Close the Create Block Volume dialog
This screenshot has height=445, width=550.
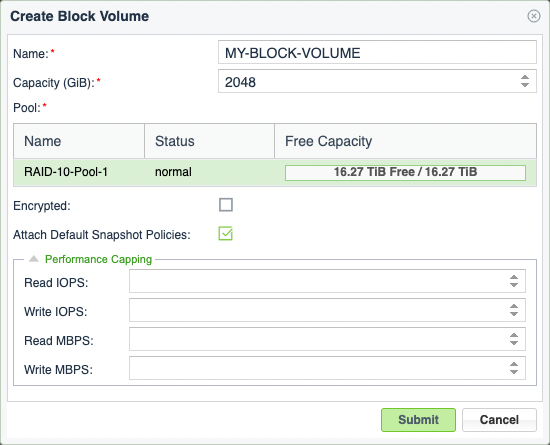(534, 16)
